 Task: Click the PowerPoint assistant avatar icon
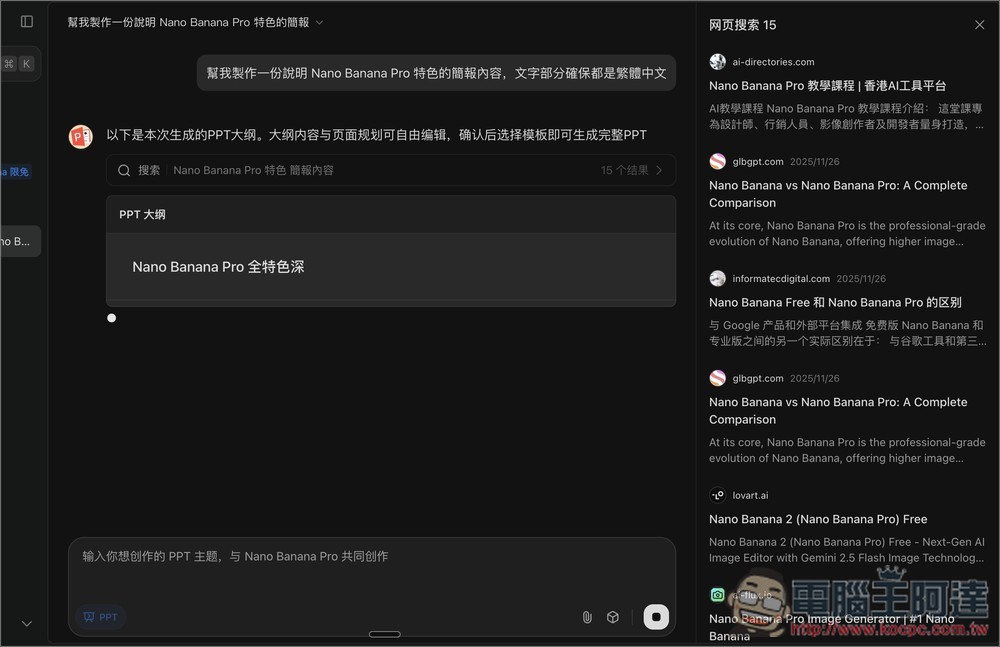click(80, 135)
